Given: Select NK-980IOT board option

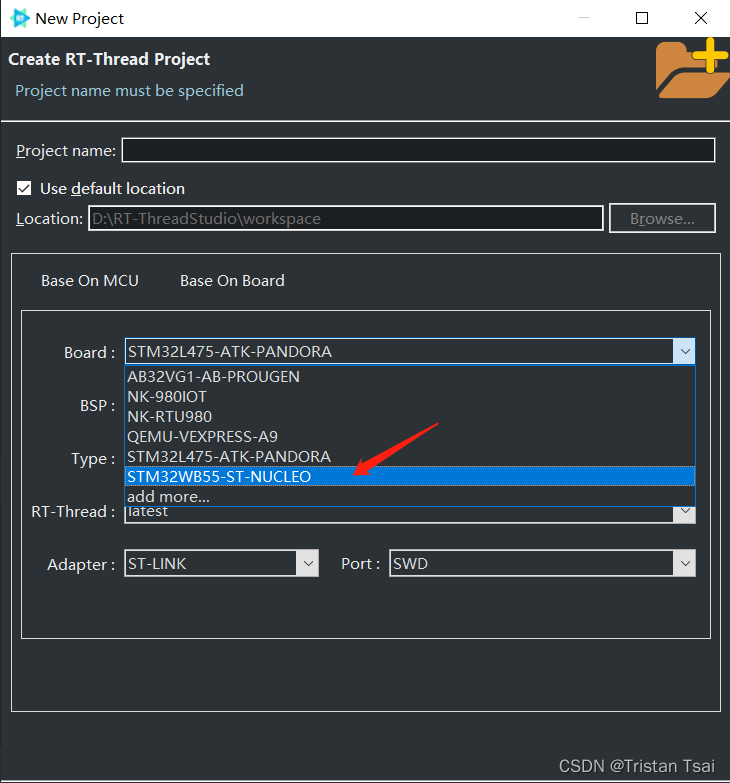Looking at the screenshot, I should 409,396.
